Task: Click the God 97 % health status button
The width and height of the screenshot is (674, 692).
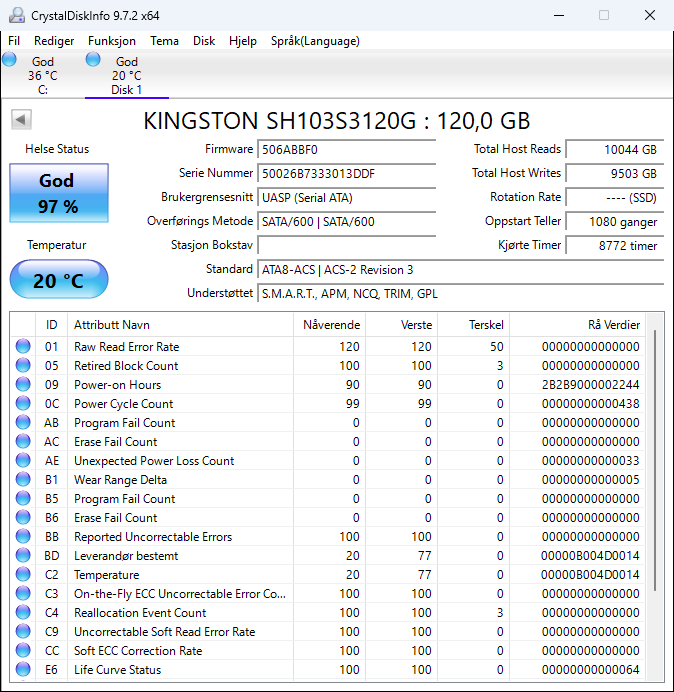Action: coord(59,193)
